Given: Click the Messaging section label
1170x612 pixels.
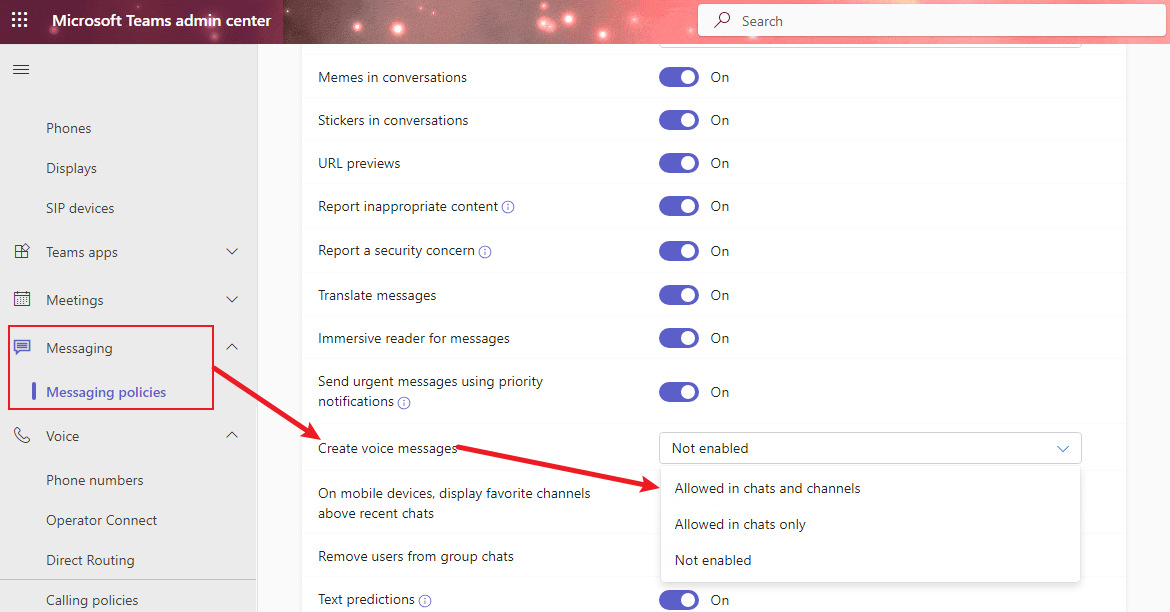Looking at the screenshot, I should point(79,349).
